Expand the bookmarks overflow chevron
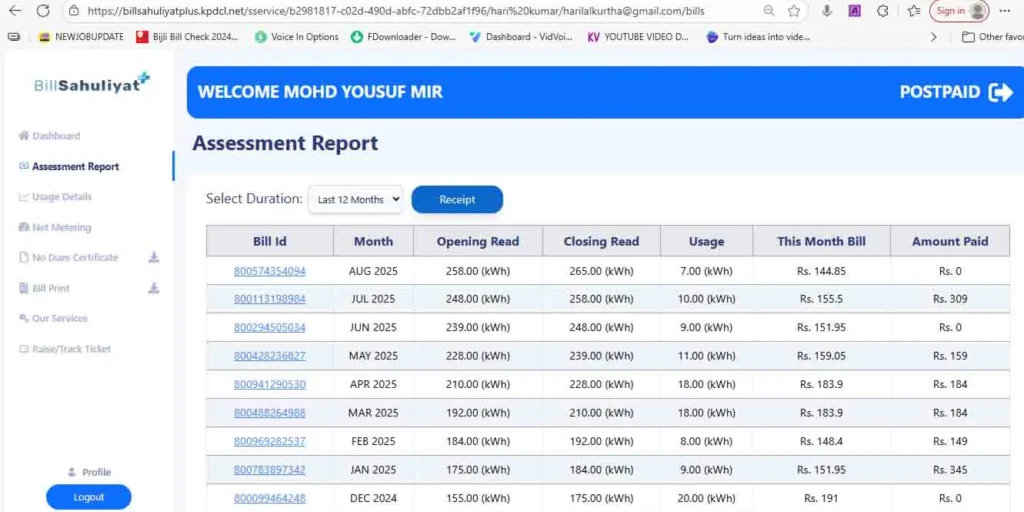Viewport: 1024px width, 512px height. pyautogui.click(x=934, y=37)
